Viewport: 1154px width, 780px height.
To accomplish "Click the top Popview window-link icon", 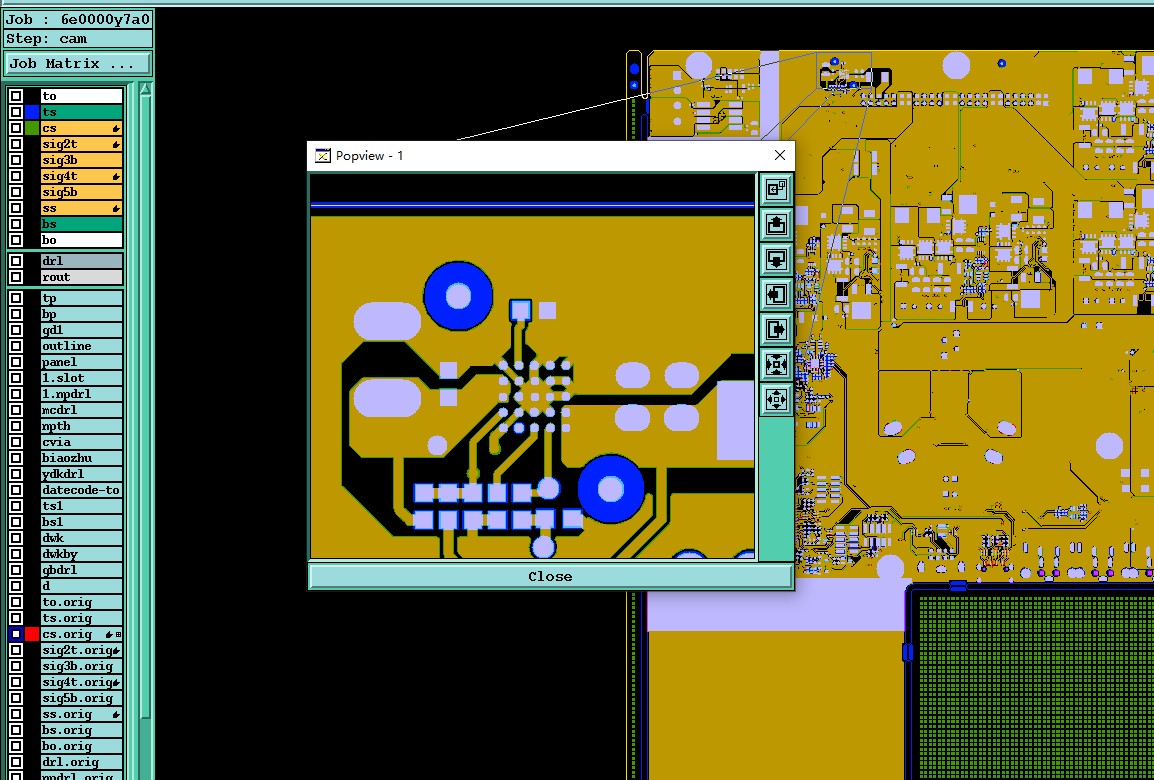I will (776, 189).
